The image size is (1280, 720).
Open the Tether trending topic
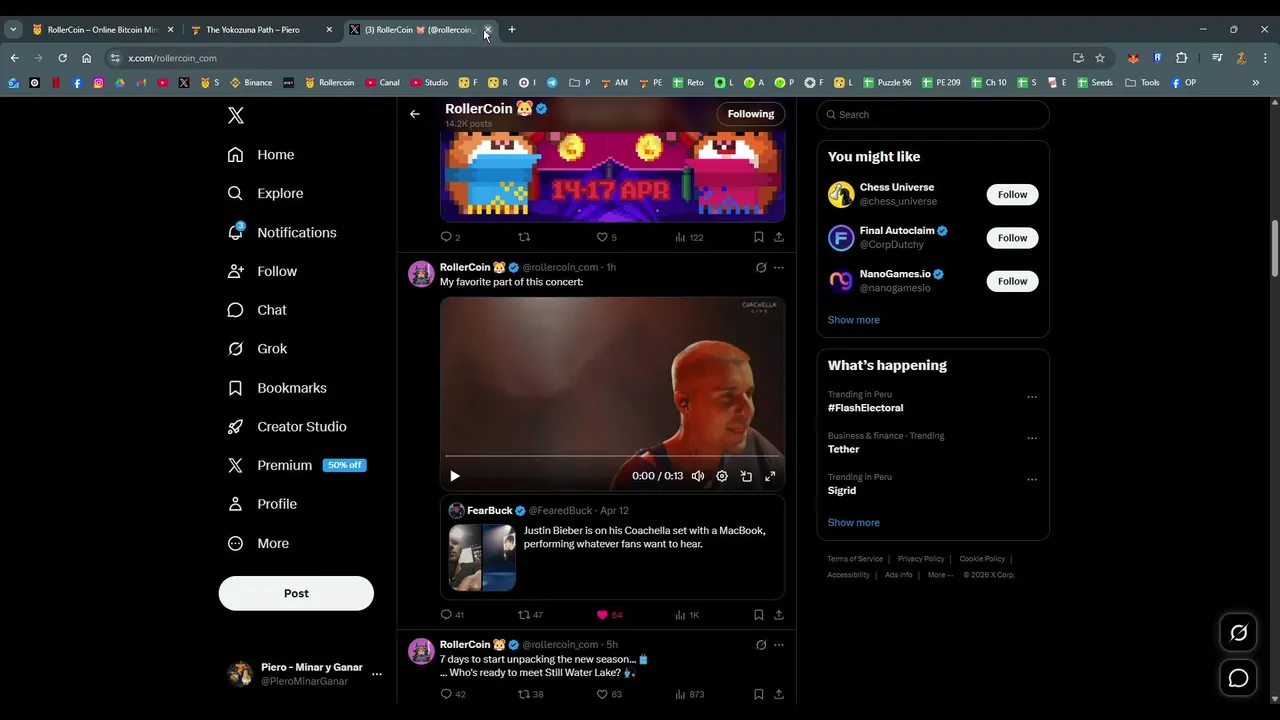pos(843,449)
